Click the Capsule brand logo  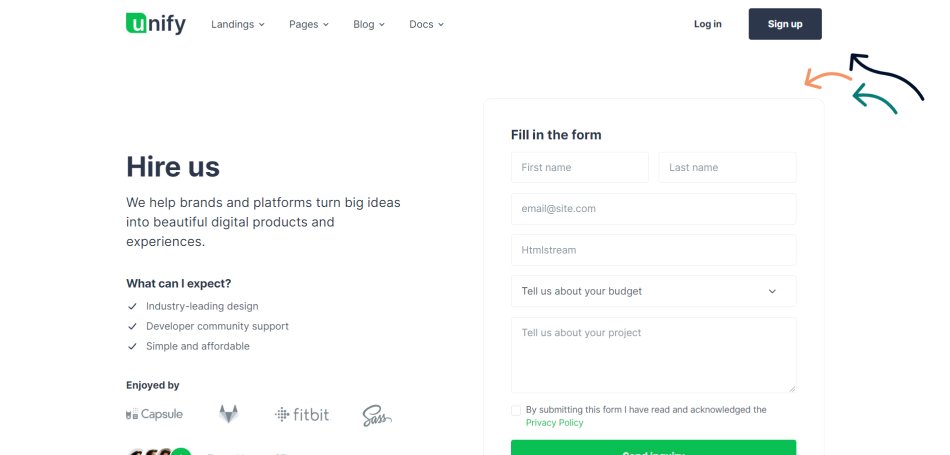pyautogui.click(x=155, y=414)
